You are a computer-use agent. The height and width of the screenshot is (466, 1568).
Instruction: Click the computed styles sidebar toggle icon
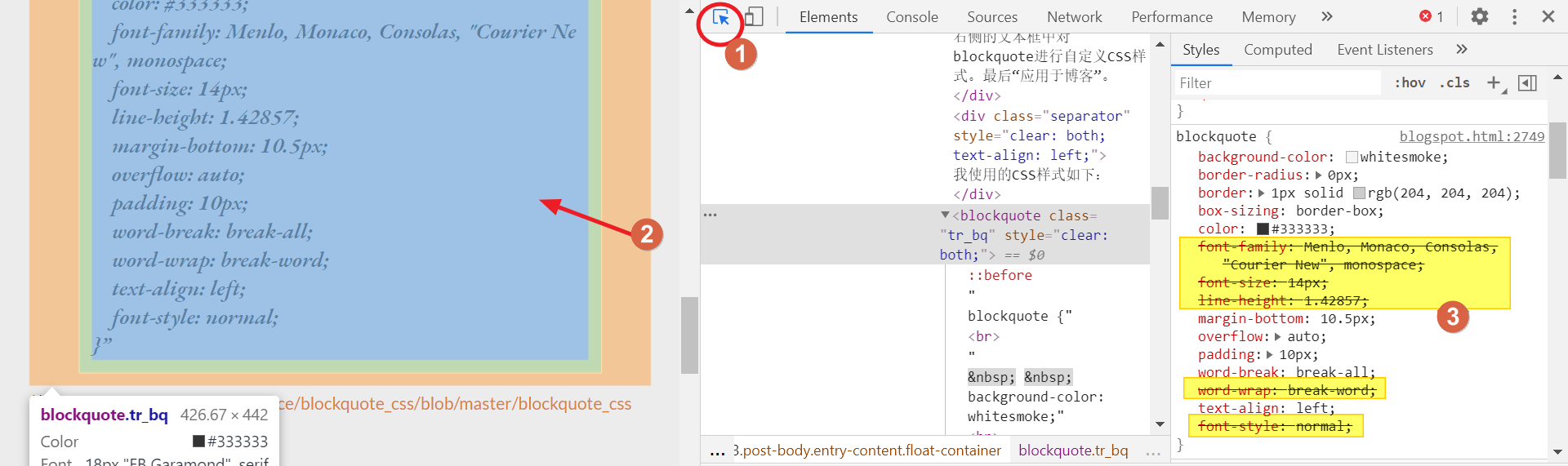pyautogui.click(x=1527, y=82)
